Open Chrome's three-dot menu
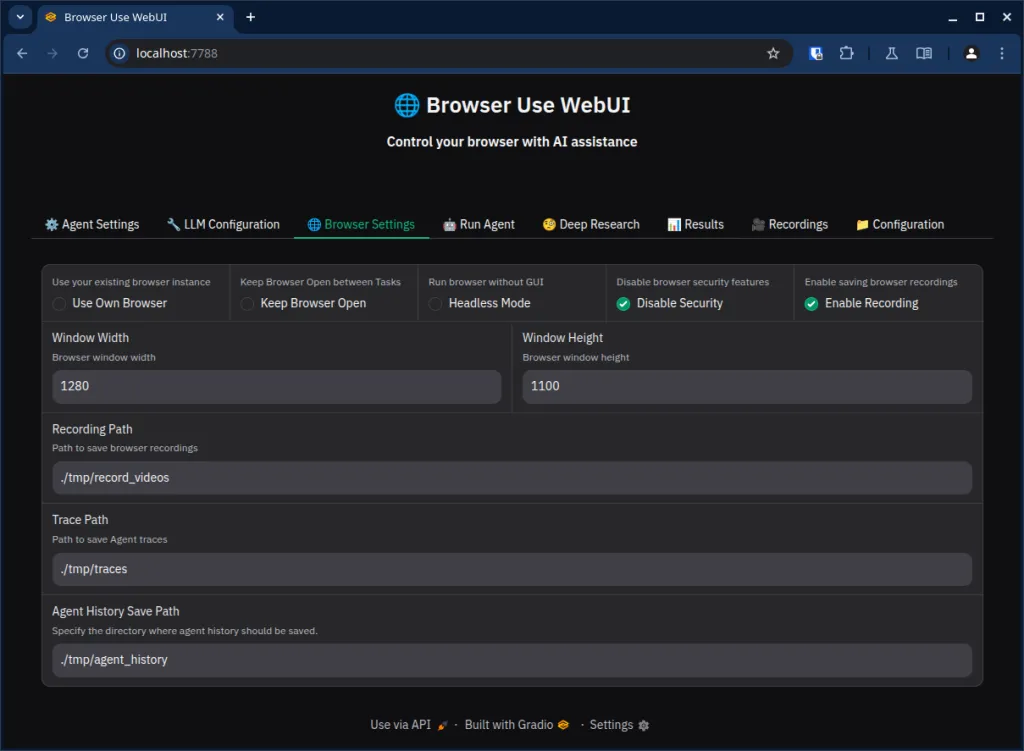Image resolution: width=1024 pixels, height=751 pixels. (1002, 54)
